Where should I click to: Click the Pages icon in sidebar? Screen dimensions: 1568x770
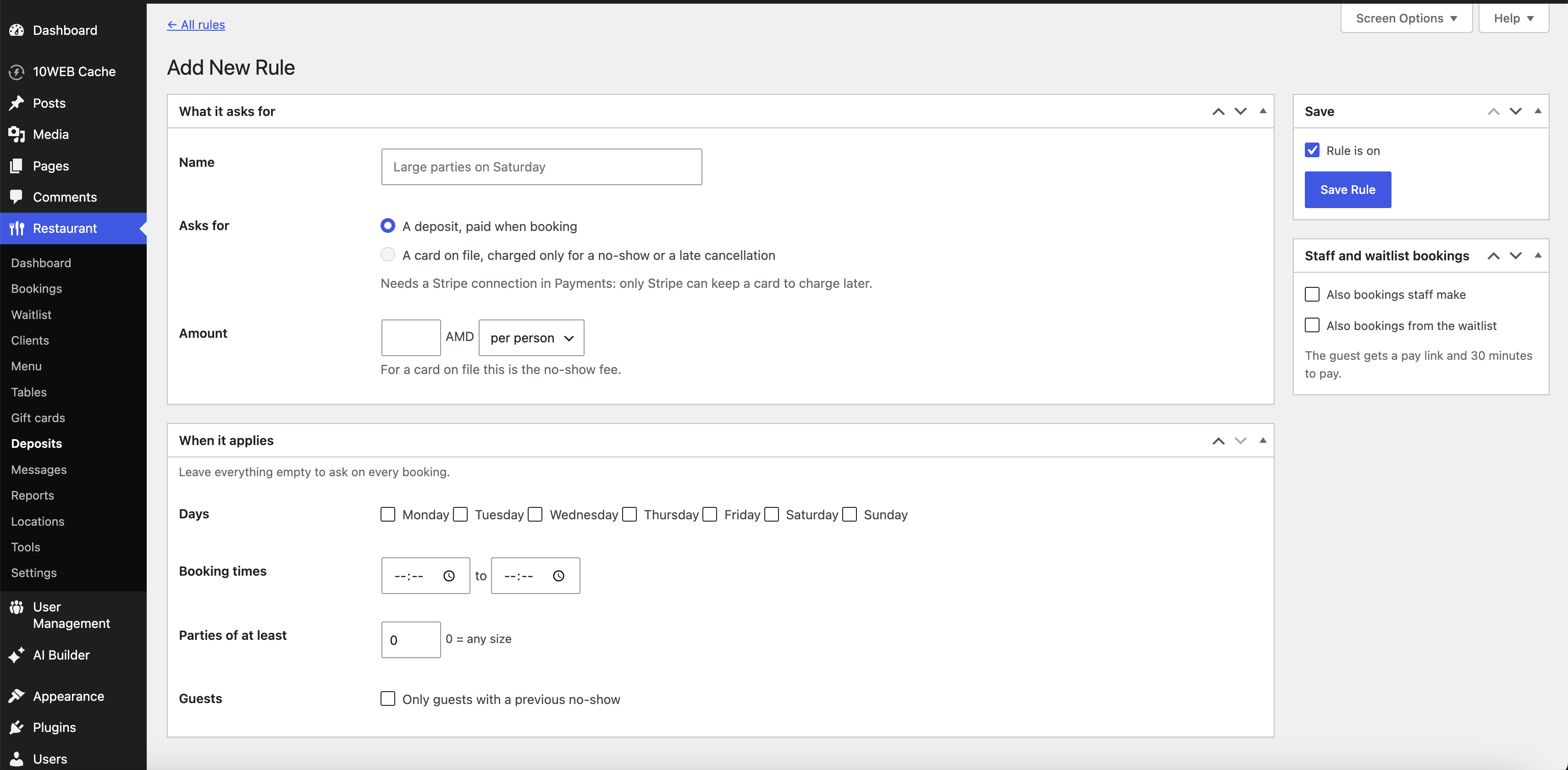click(17, 165)
